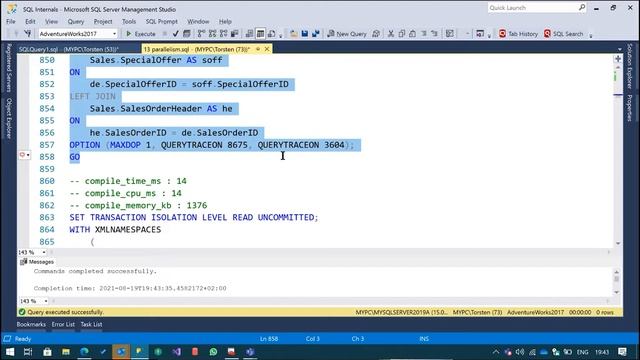Image resolution: width=640 pixels, height=360 pixels.
Task: Open the View menu
Action: pos(51,21)
